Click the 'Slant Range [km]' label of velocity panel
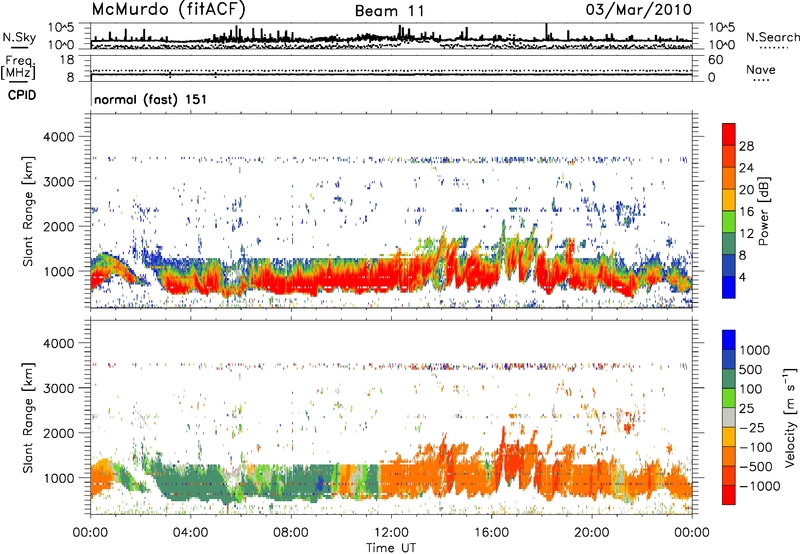Screen dimensions: 800x554 (28, 418)
